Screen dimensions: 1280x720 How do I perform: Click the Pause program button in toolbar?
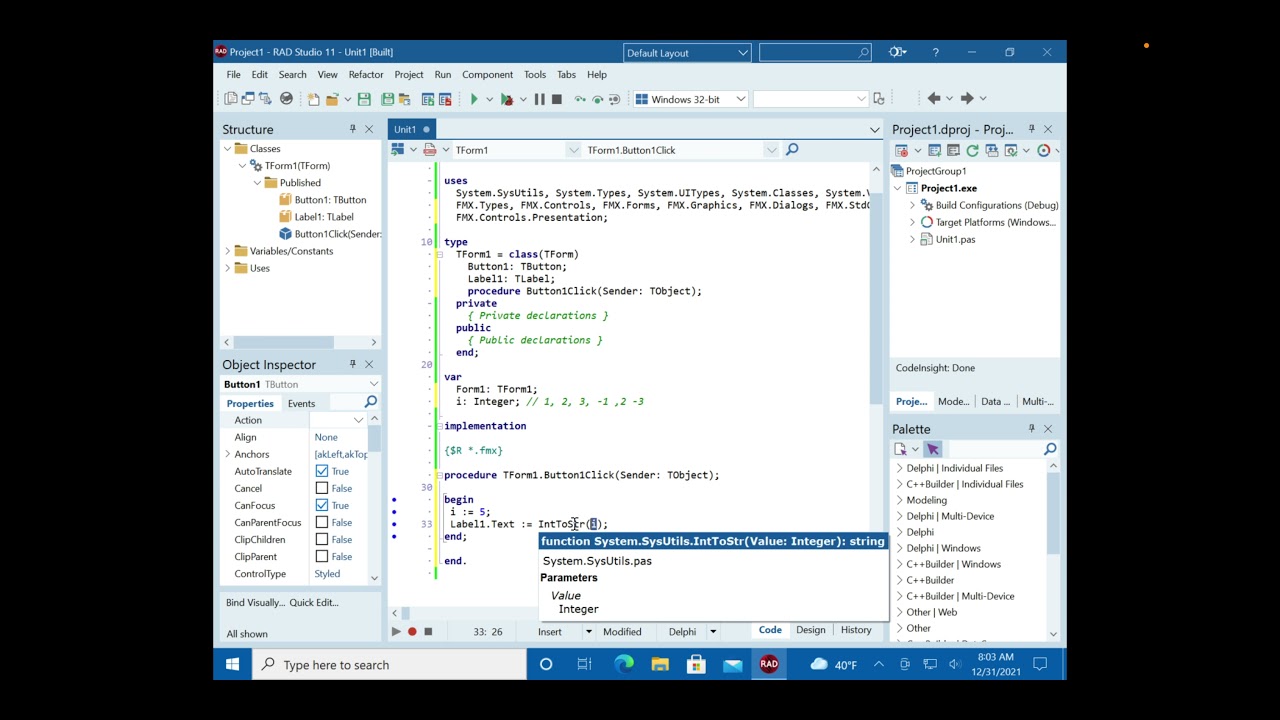(540, 99)
